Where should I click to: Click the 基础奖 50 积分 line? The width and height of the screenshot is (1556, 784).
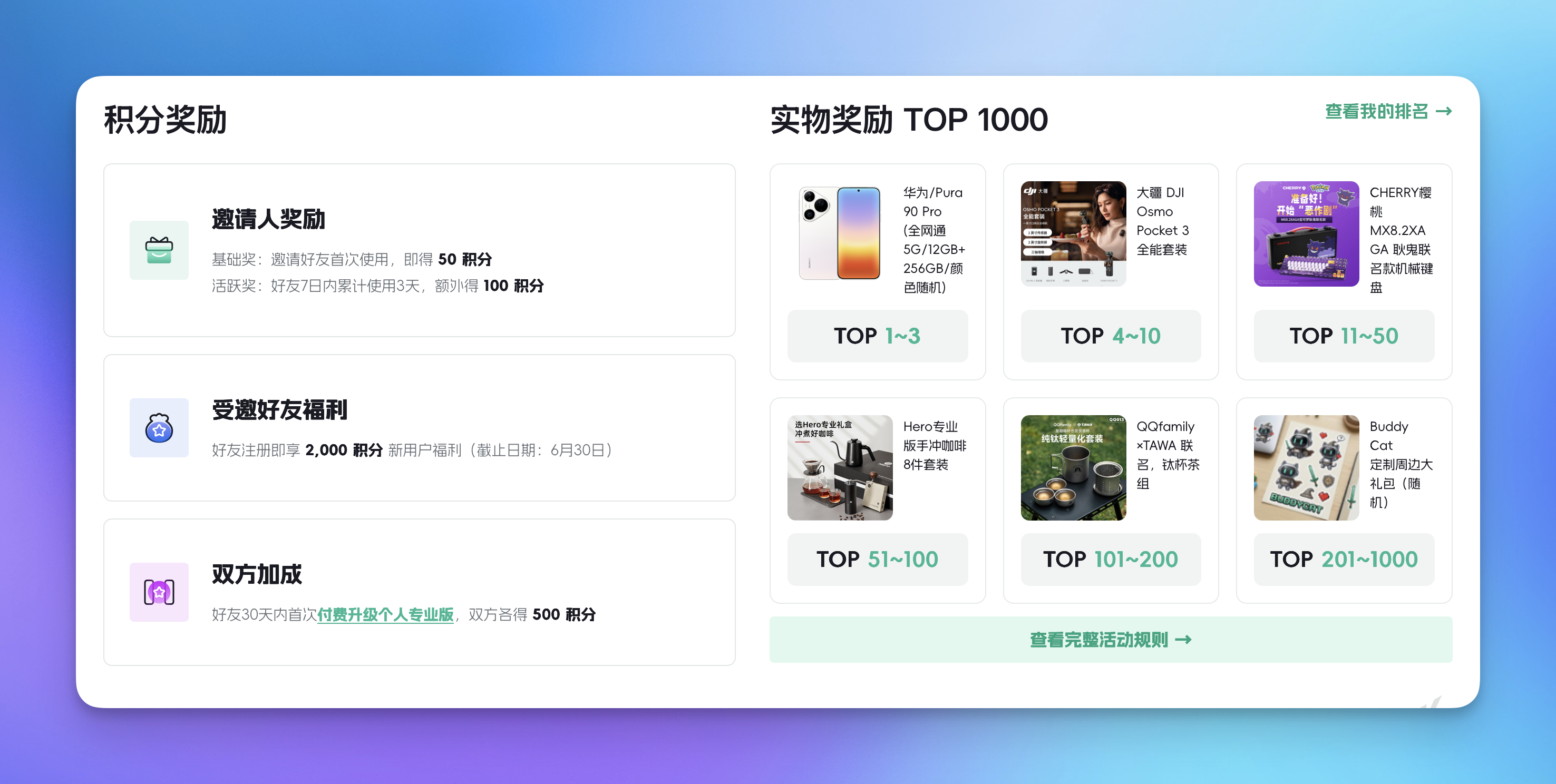click(x=352, y=259)
